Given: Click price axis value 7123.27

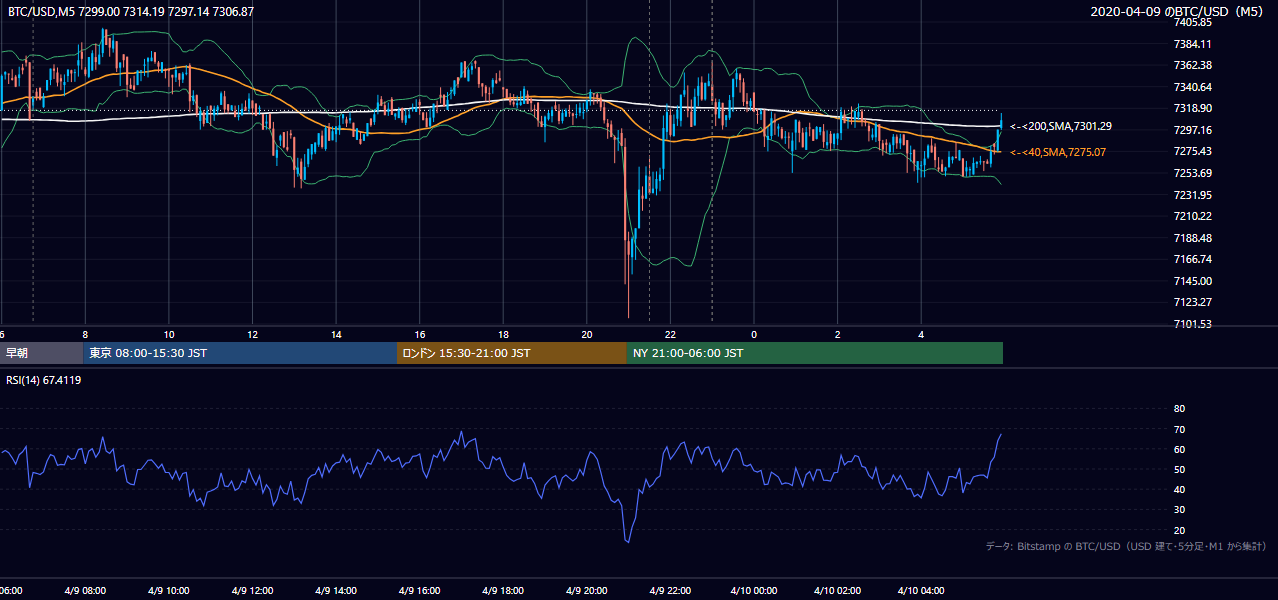Looking at the screenshot, I should (1193, 302).
